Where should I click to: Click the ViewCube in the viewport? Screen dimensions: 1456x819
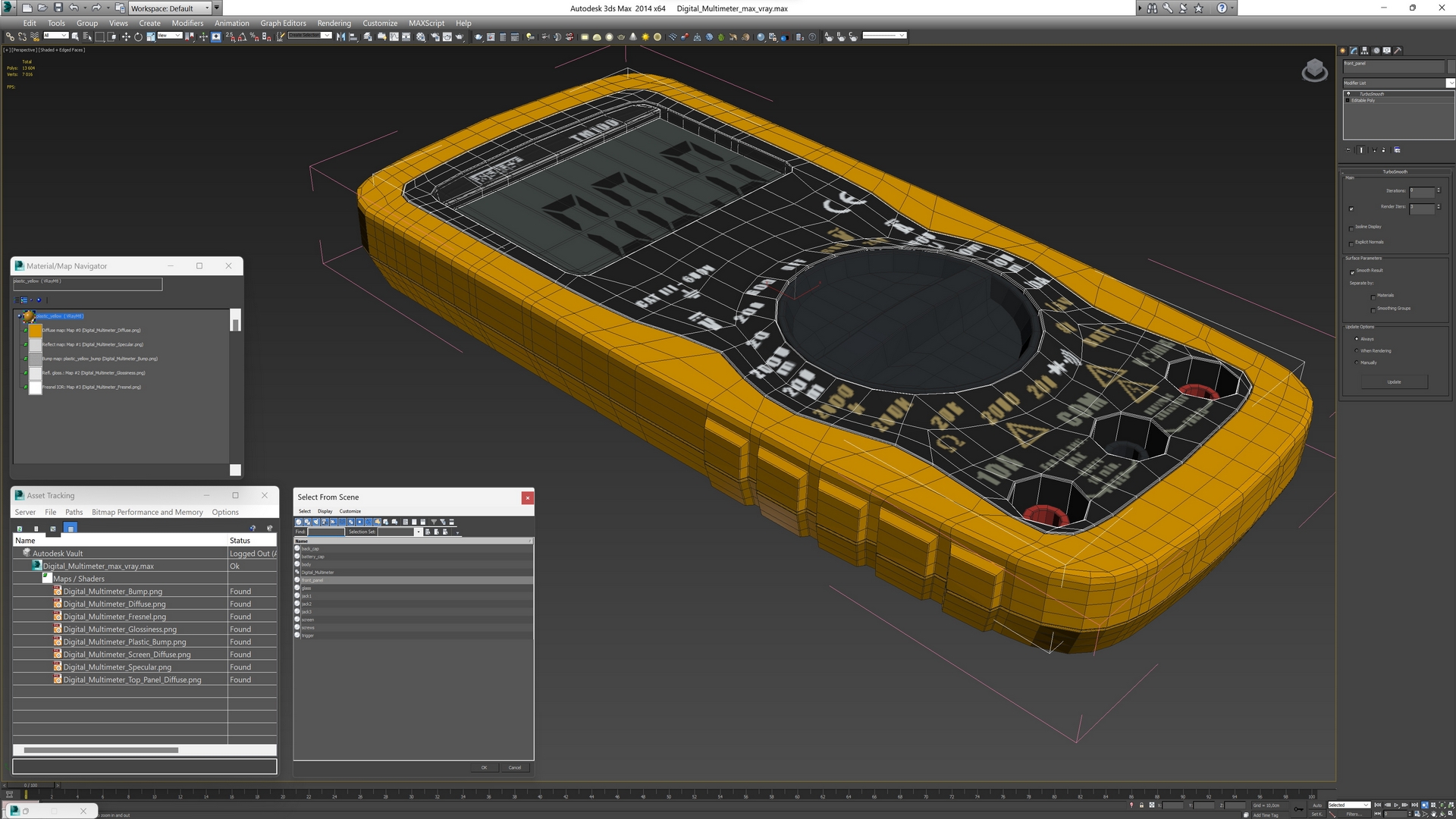pyautogui.click(x=1314, y=71)
